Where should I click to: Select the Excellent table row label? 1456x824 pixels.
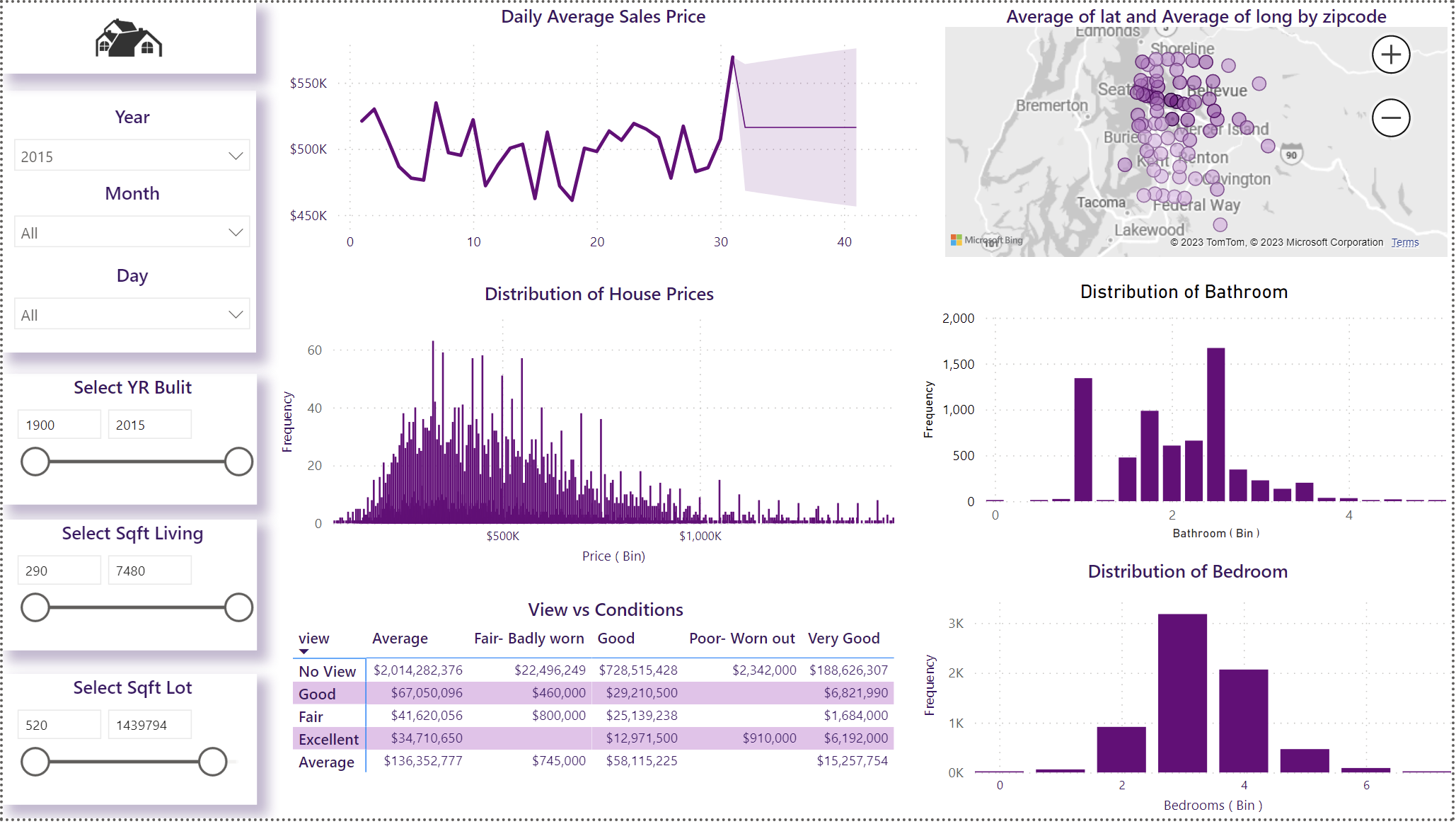[328, 739]
